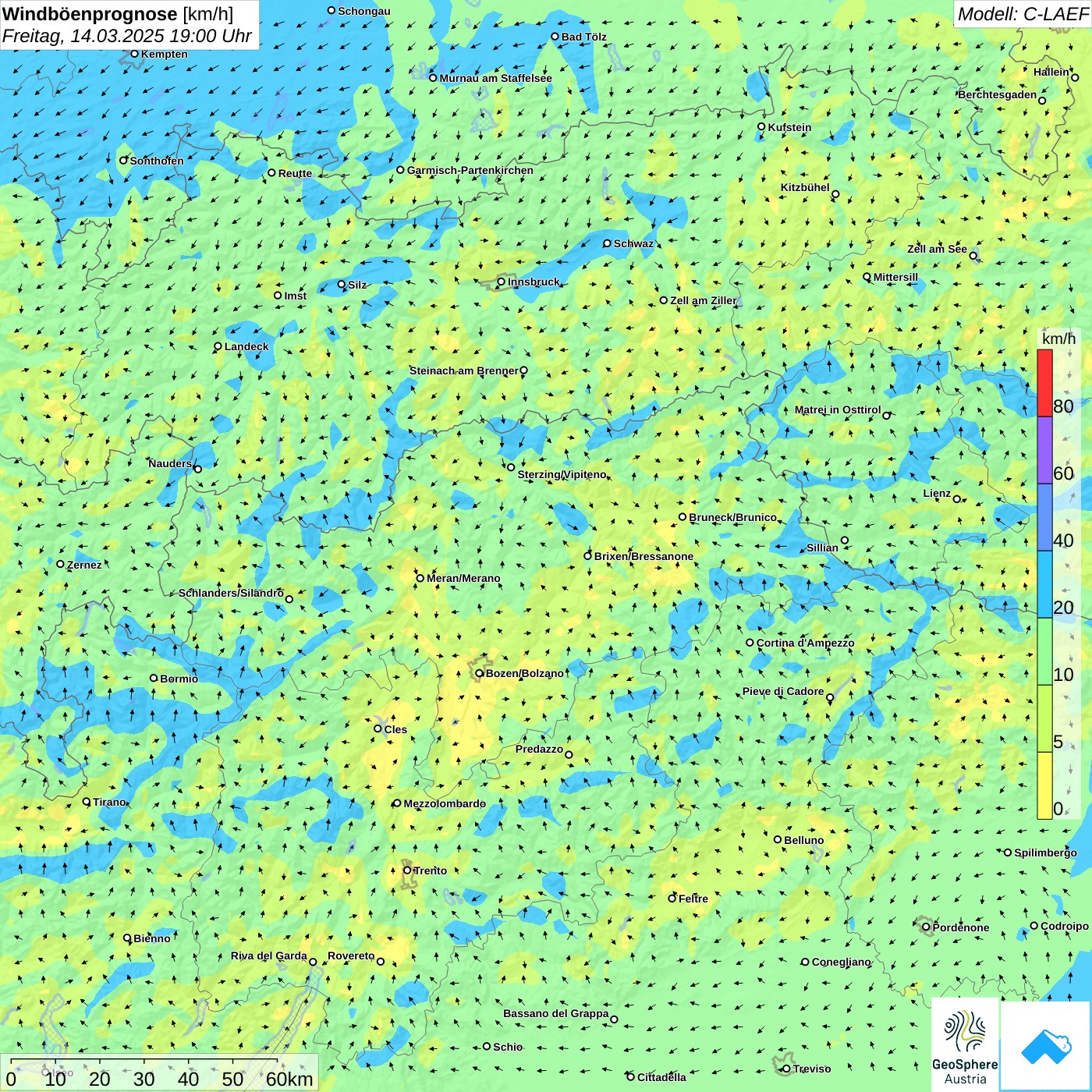Click the Silz city label
This screenshot has height=1092, width=1092.
click(357, 285)
